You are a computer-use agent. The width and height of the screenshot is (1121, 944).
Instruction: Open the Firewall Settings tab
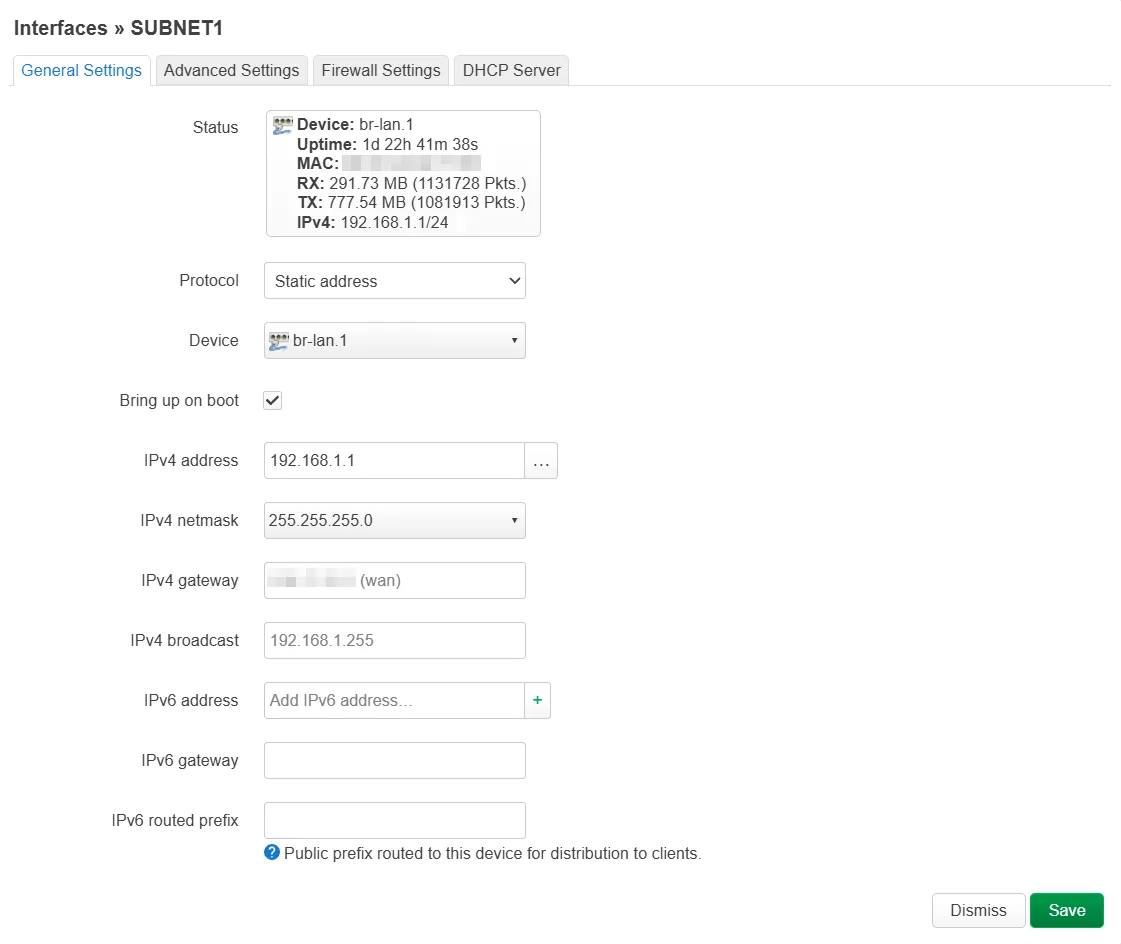click(381, 70)
